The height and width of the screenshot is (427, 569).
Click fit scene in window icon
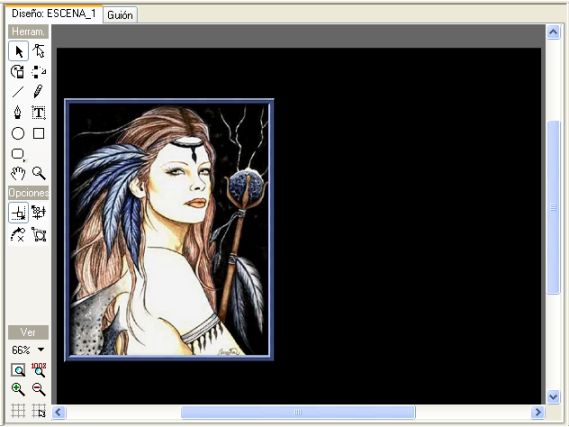(18, 370)
